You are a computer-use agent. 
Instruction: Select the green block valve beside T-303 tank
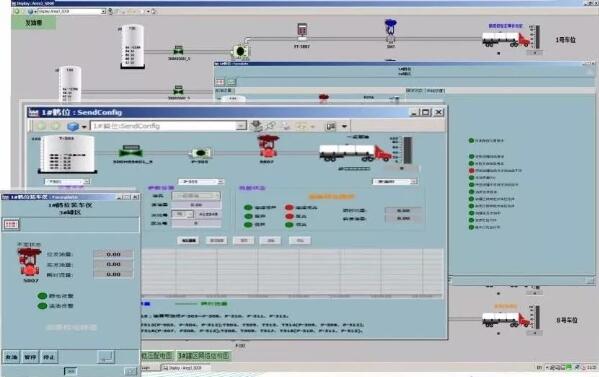(131, 151)
